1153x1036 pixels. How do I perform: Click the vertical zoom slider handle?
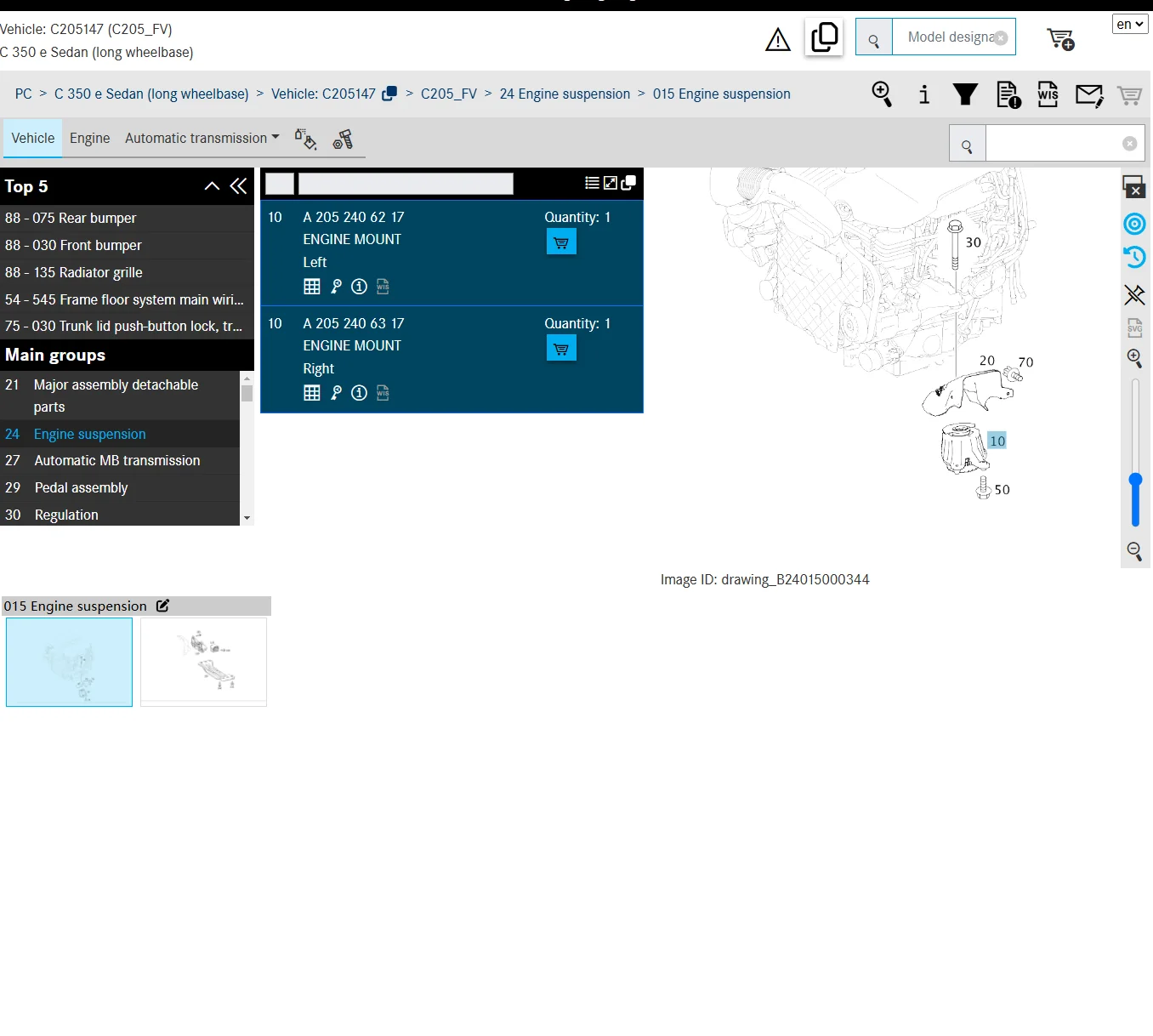pos(1135,481)
